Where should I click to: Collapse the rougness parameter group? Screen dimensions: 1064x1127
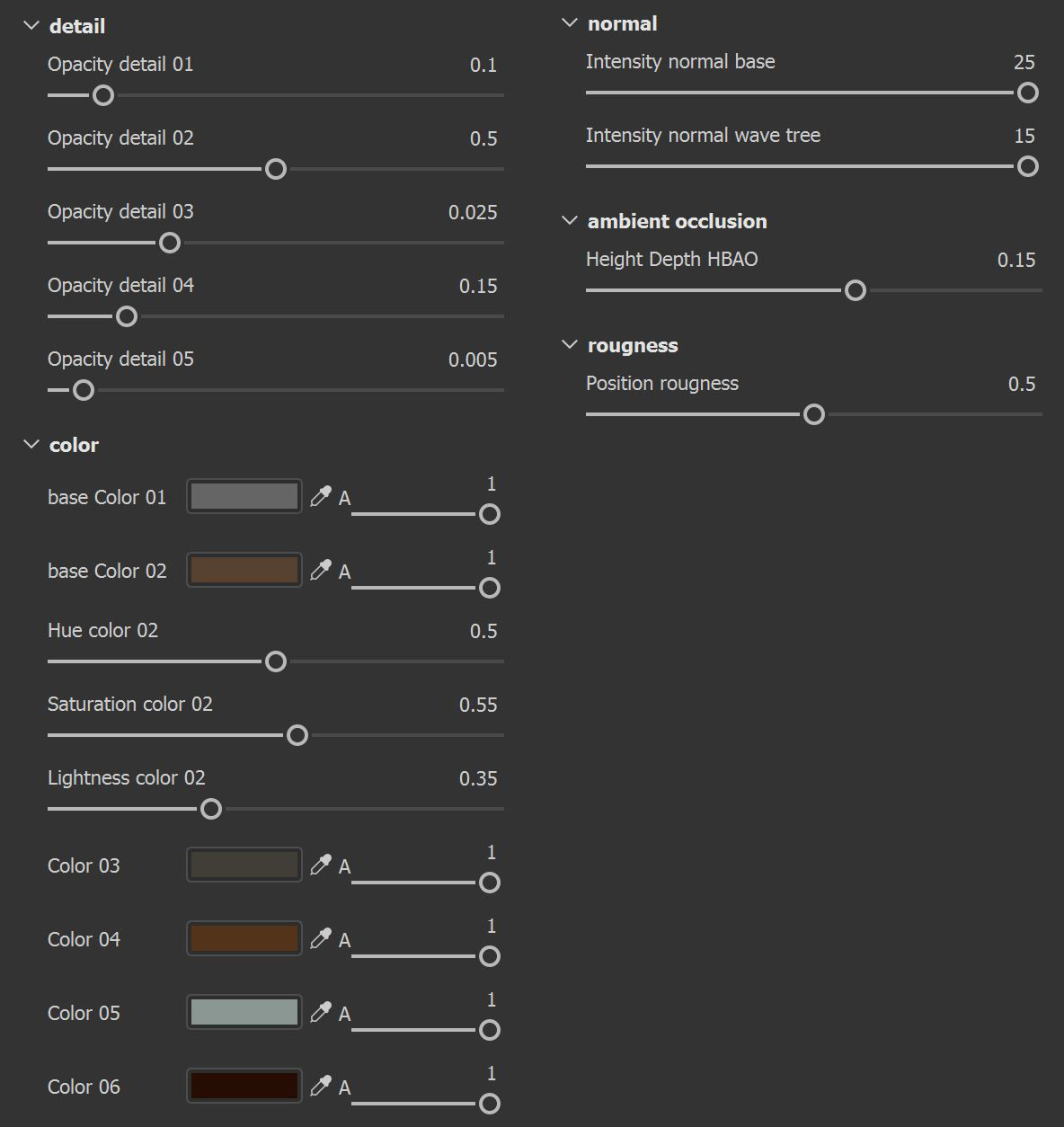coord(569,345)
